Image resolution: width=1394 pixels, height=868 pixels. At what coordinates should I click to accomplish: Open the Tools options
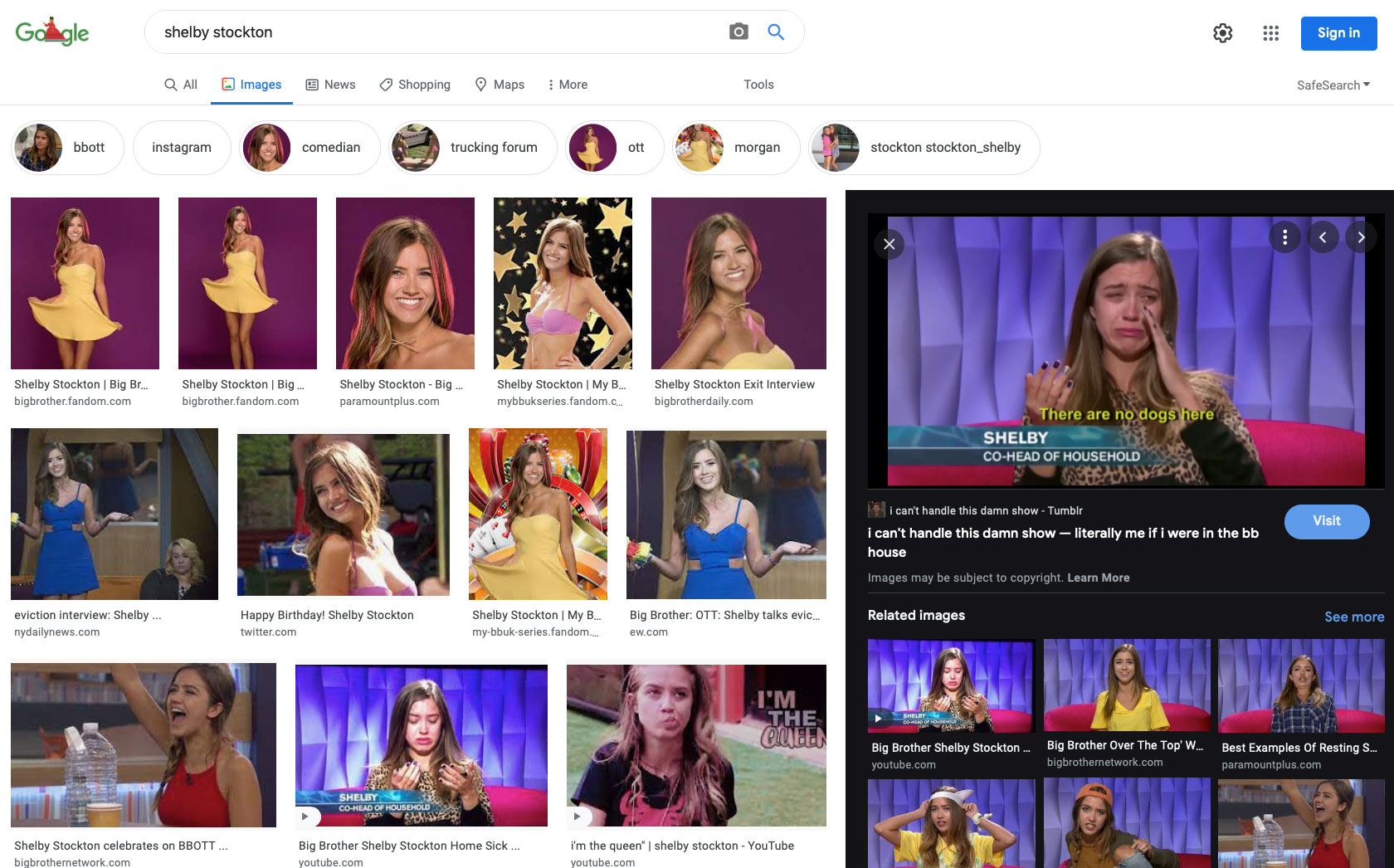click(758, 85)
